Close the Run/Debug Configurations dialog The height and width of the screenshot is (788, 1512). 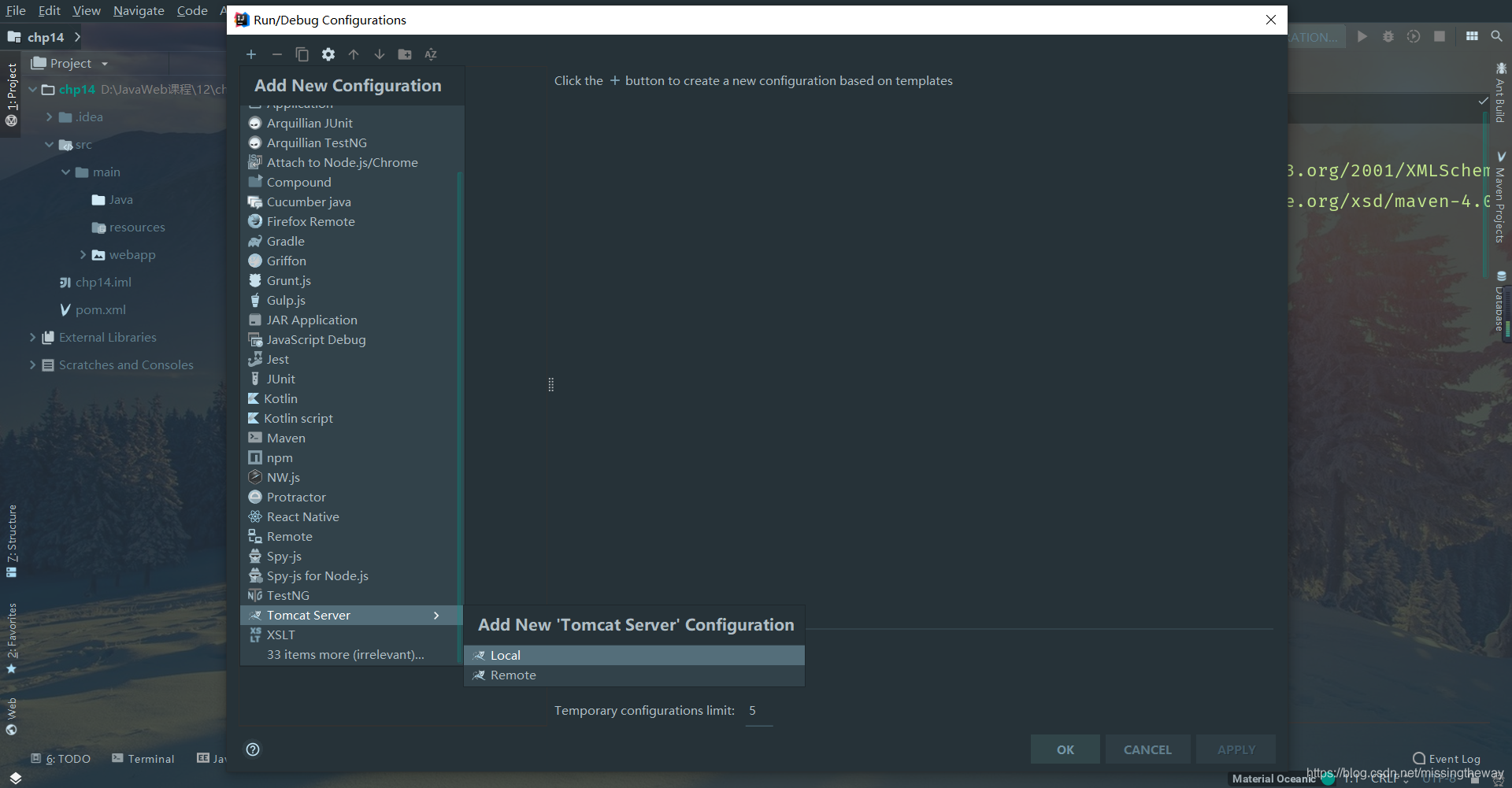coord(1270,20)
